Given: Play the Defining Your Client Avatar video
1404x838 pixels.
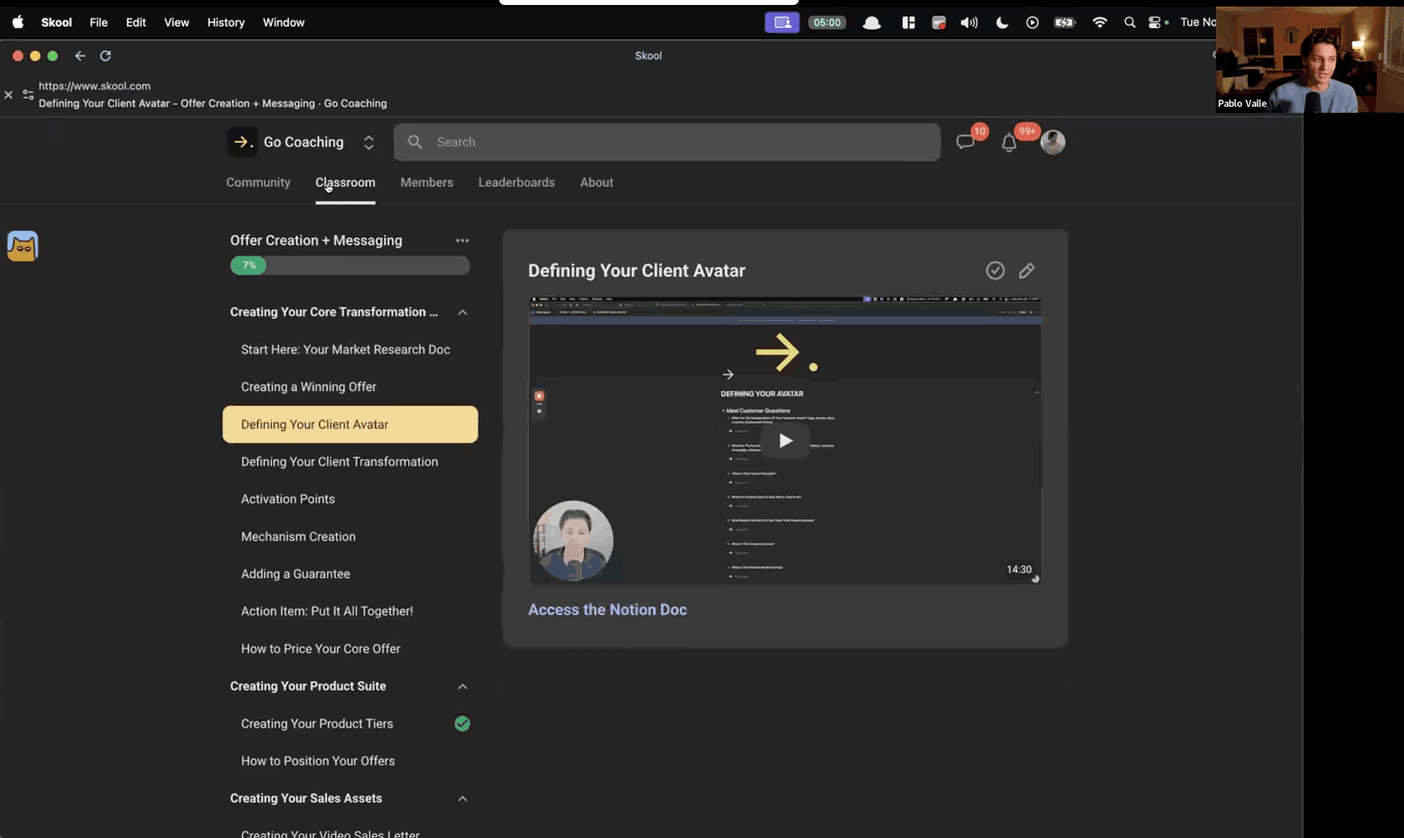Looking at the screenshot, I should coord(785,440).
